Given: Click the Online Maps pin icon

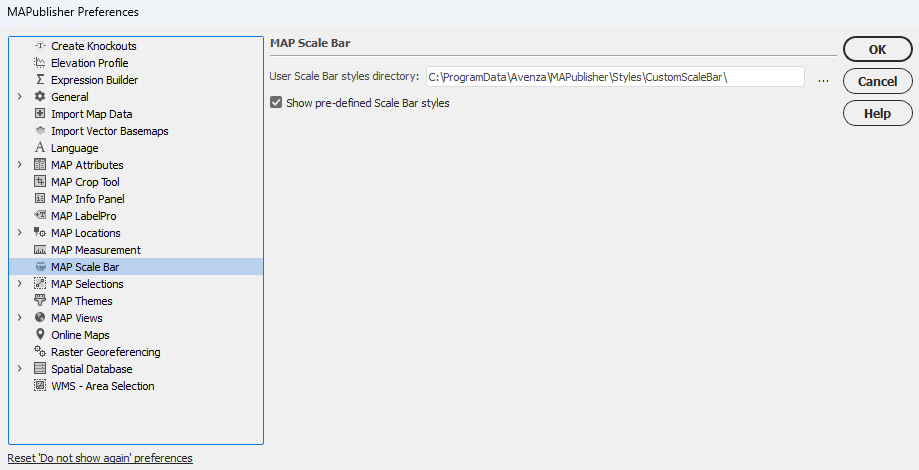Looking at the screenshot, I should click(x=40, y=335).
